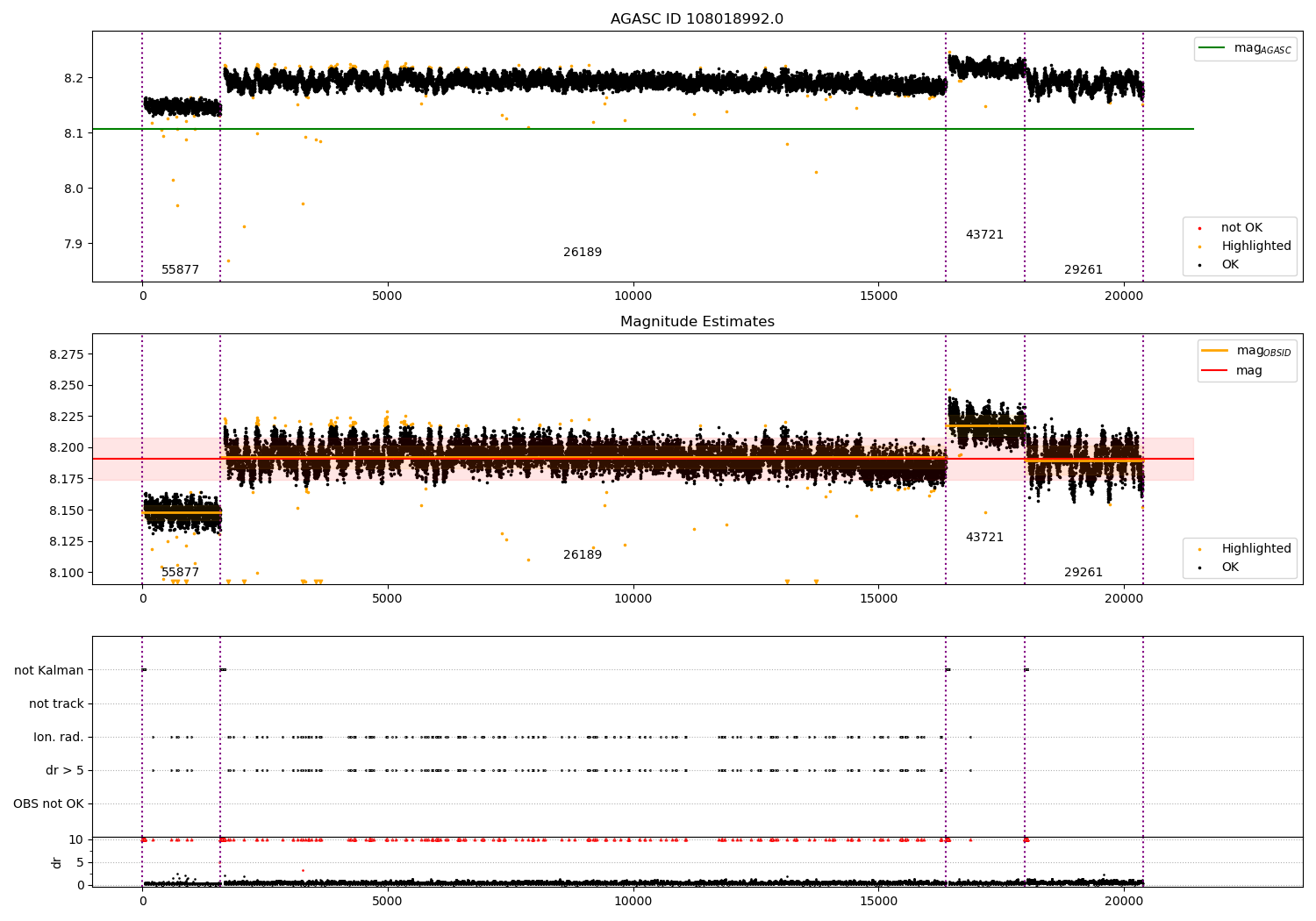1316x921 pixels.
Task: Click x-axis tick 15000 under Magnitude Estimates plot
Action: tap(878, 599)
